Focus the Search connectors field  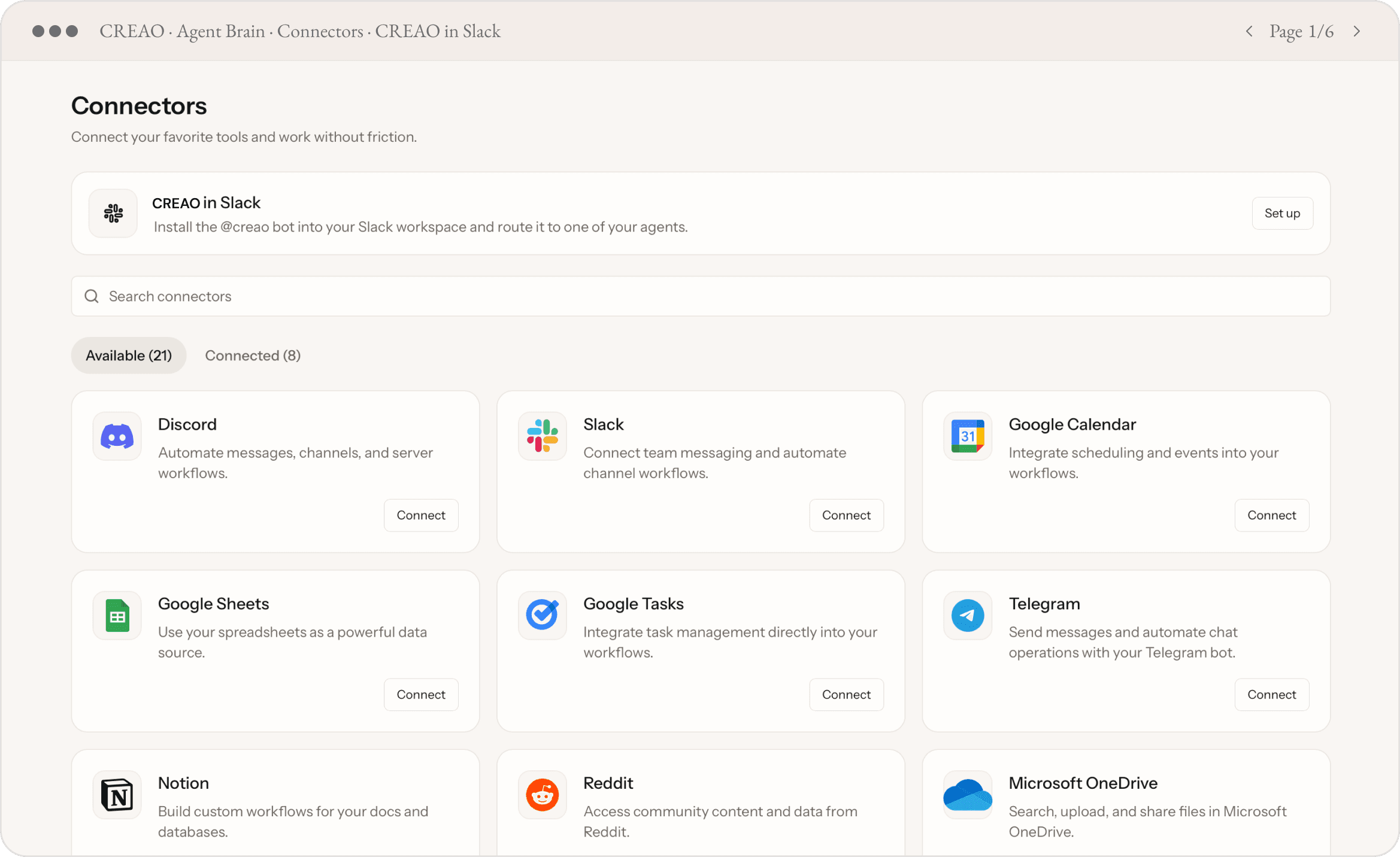tap(701, 296)
